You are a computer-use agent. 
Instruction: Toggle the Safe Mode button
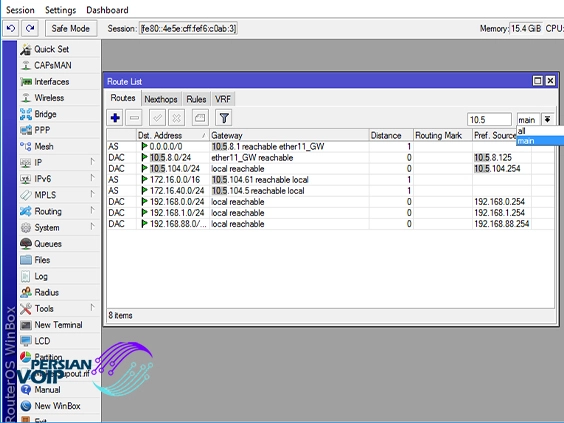pyautogui.click(x=71, y=28)
